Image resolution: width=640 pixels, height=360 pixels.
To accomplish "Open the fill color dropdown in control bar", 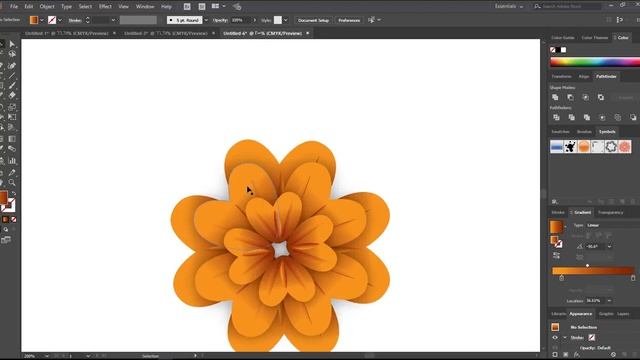I will point(42,20).
